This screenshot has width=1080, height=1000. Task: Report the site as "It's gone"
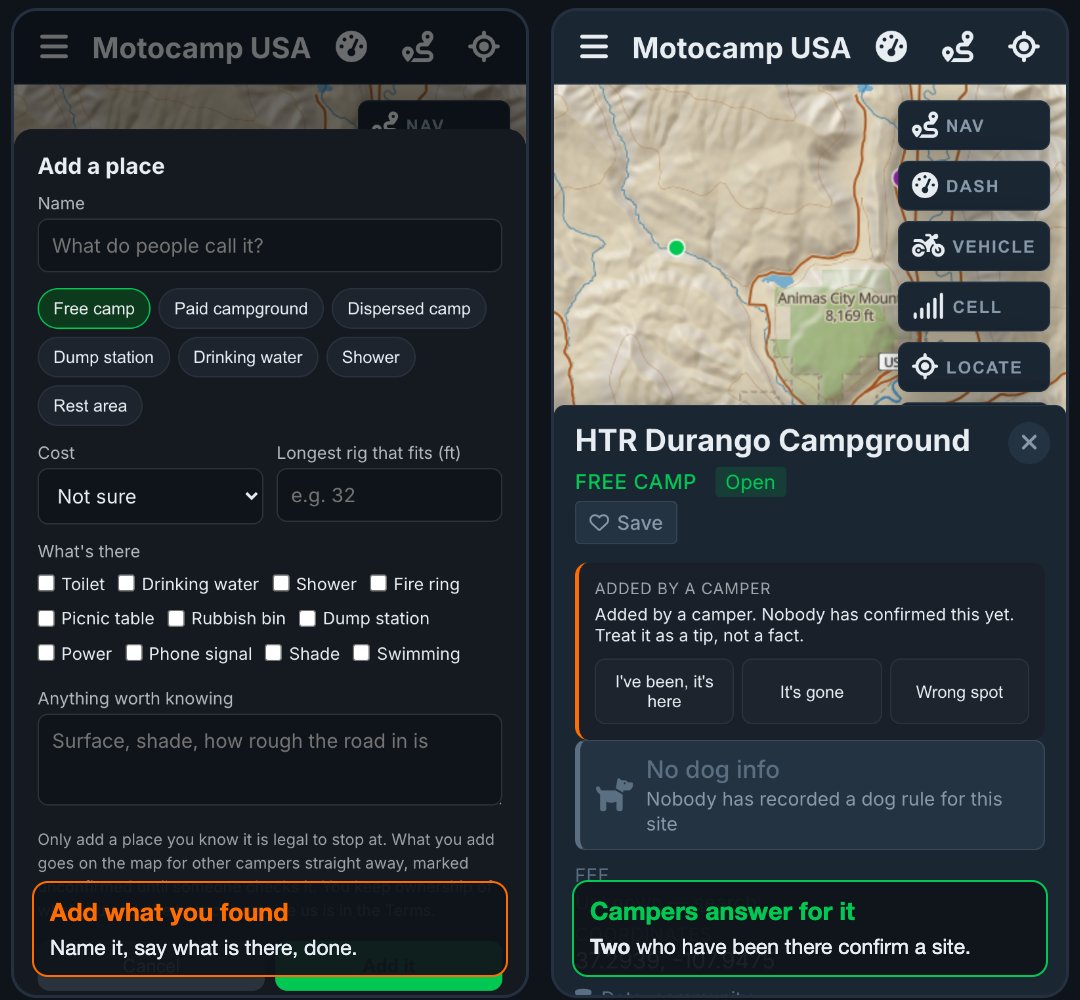(x=811, y=691)
